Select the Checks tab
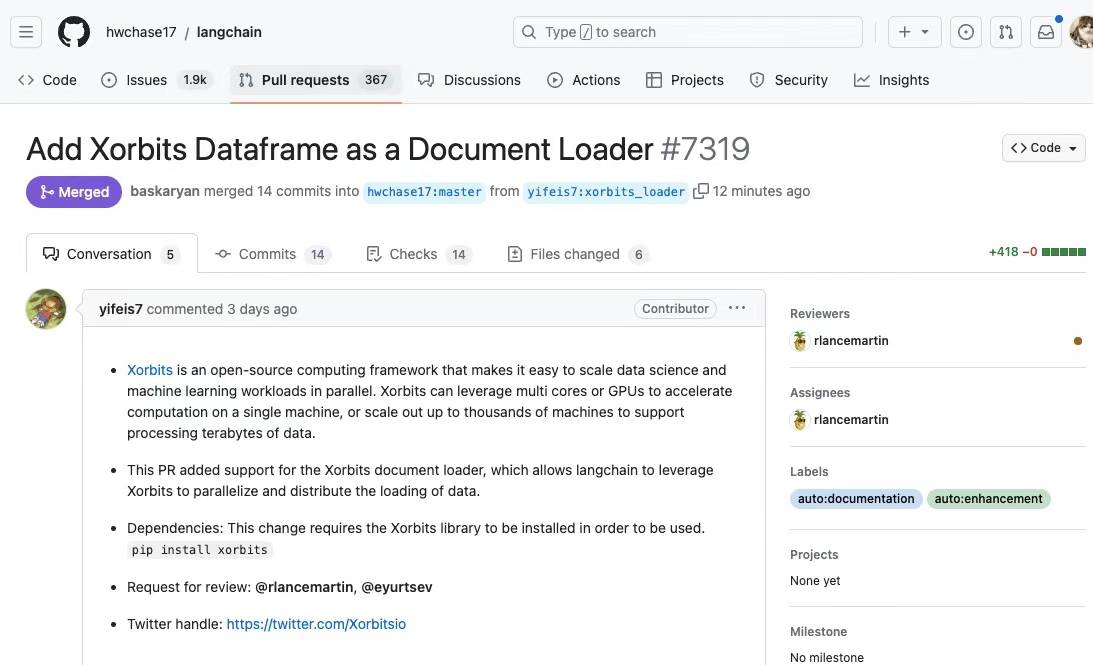 click(x=418, y=254)
